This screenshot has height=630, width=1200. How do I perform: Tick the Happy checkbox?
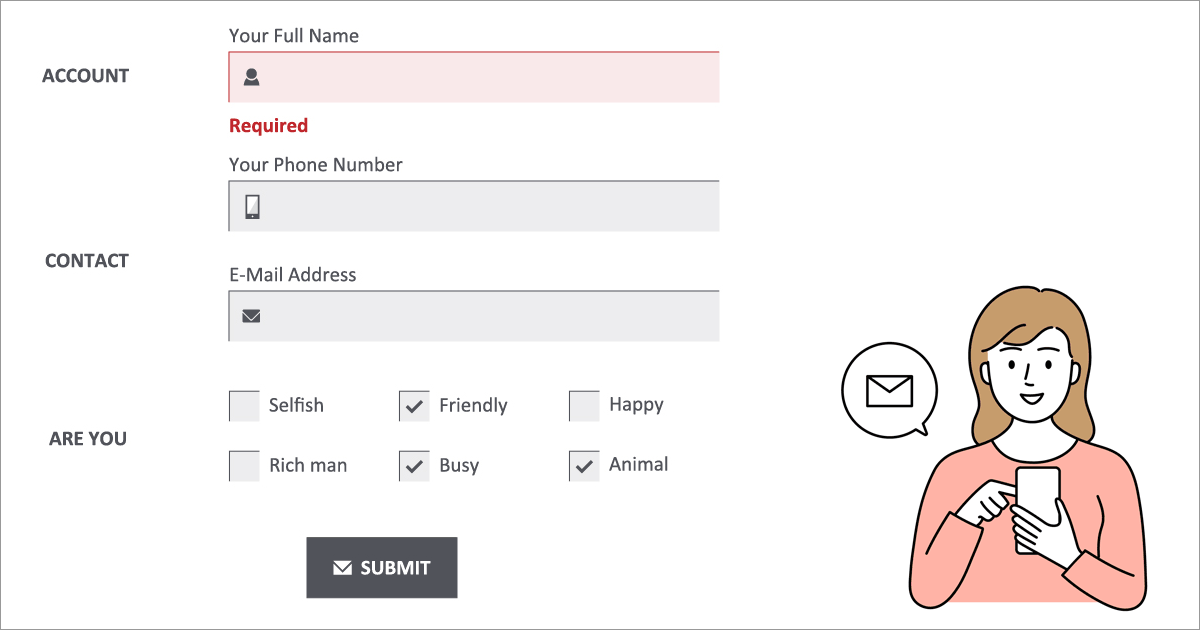(584, 406)
